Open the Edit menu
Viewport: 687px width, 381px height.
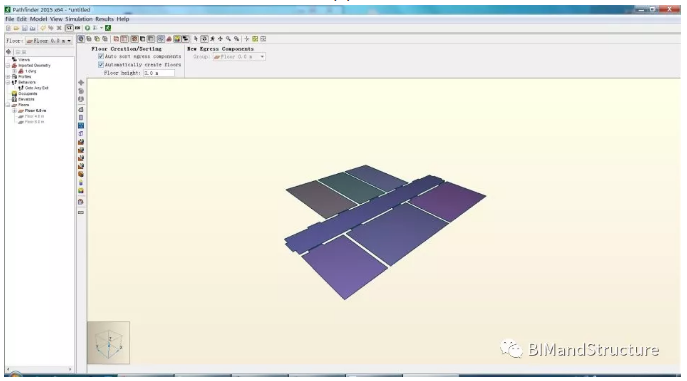tap(21, 19)
